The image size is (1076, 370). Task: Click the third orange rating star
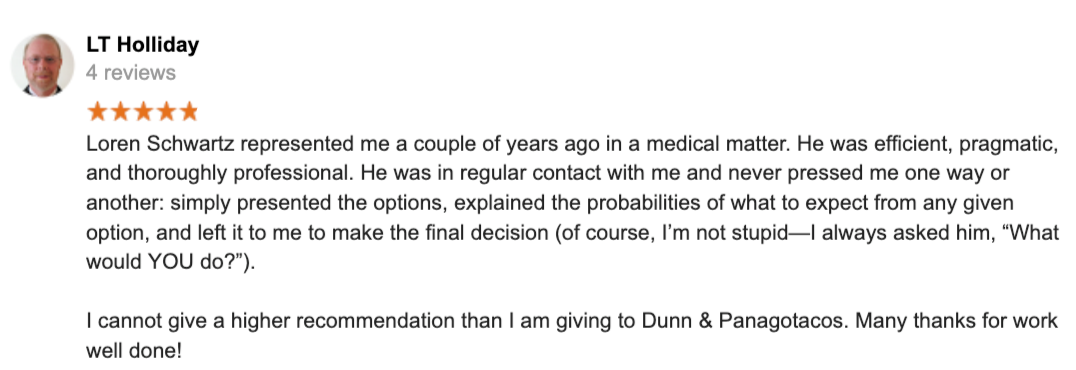click(143, 111)
